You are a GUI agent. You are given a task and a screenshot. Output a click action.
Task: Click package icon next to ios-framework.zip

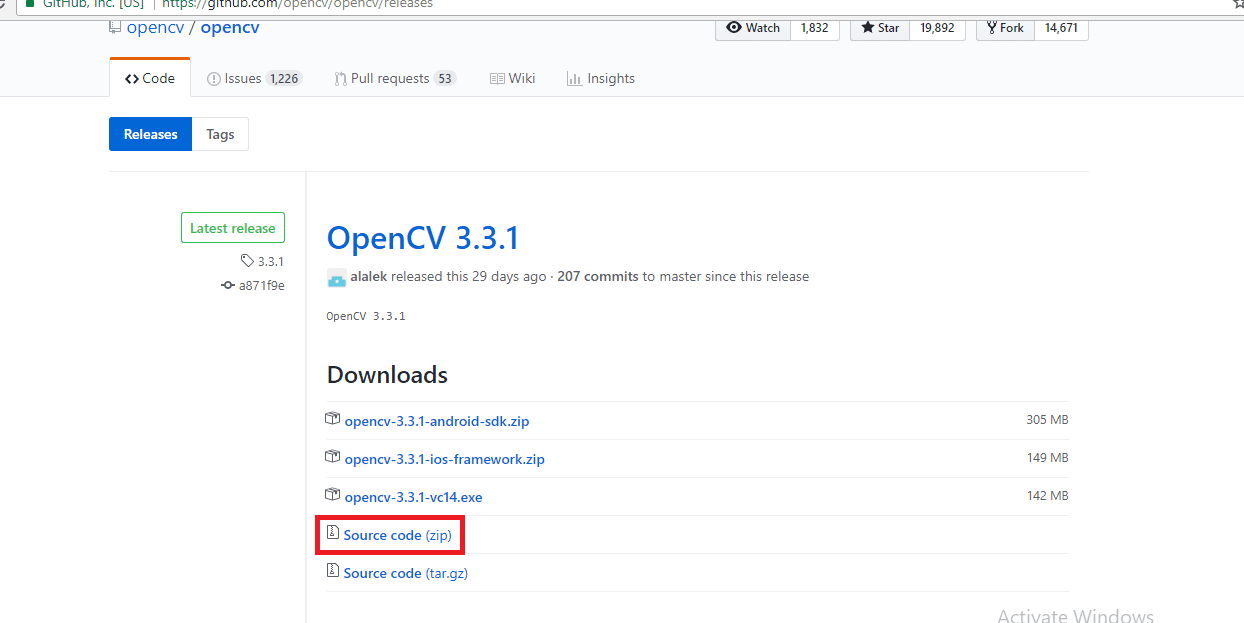(333, 458)
